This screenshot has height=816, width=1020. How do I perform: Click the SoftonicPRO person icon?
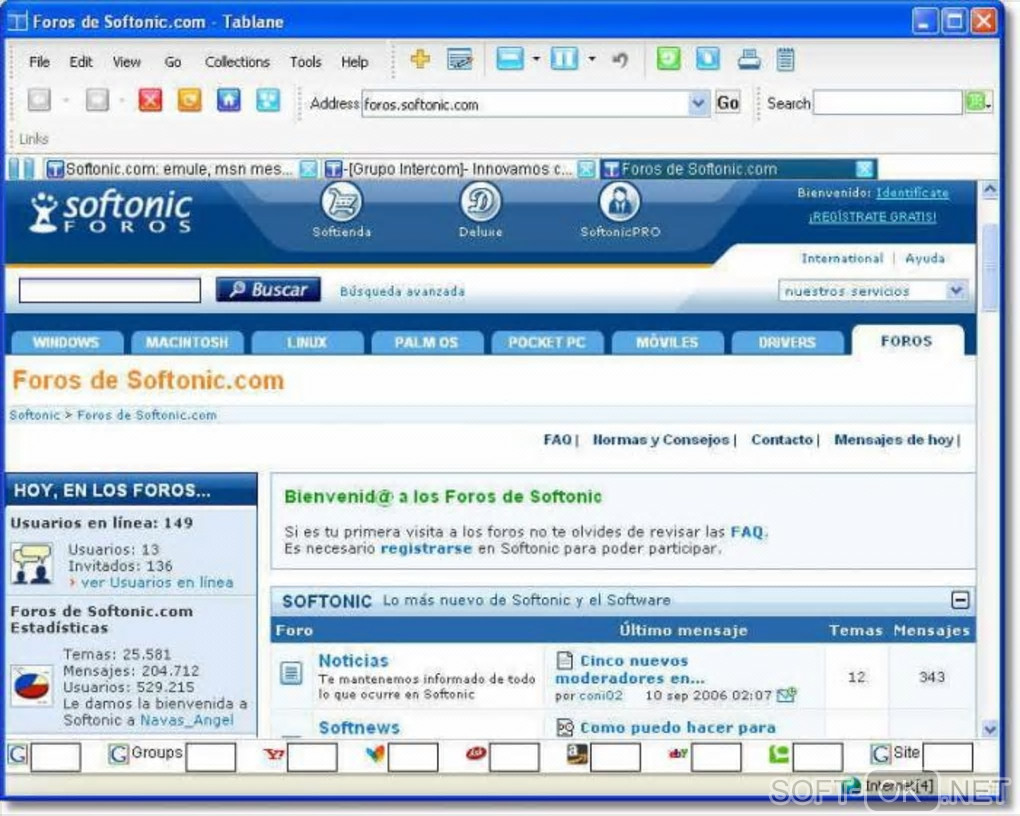pyautogui.click(x=619, y=202)
